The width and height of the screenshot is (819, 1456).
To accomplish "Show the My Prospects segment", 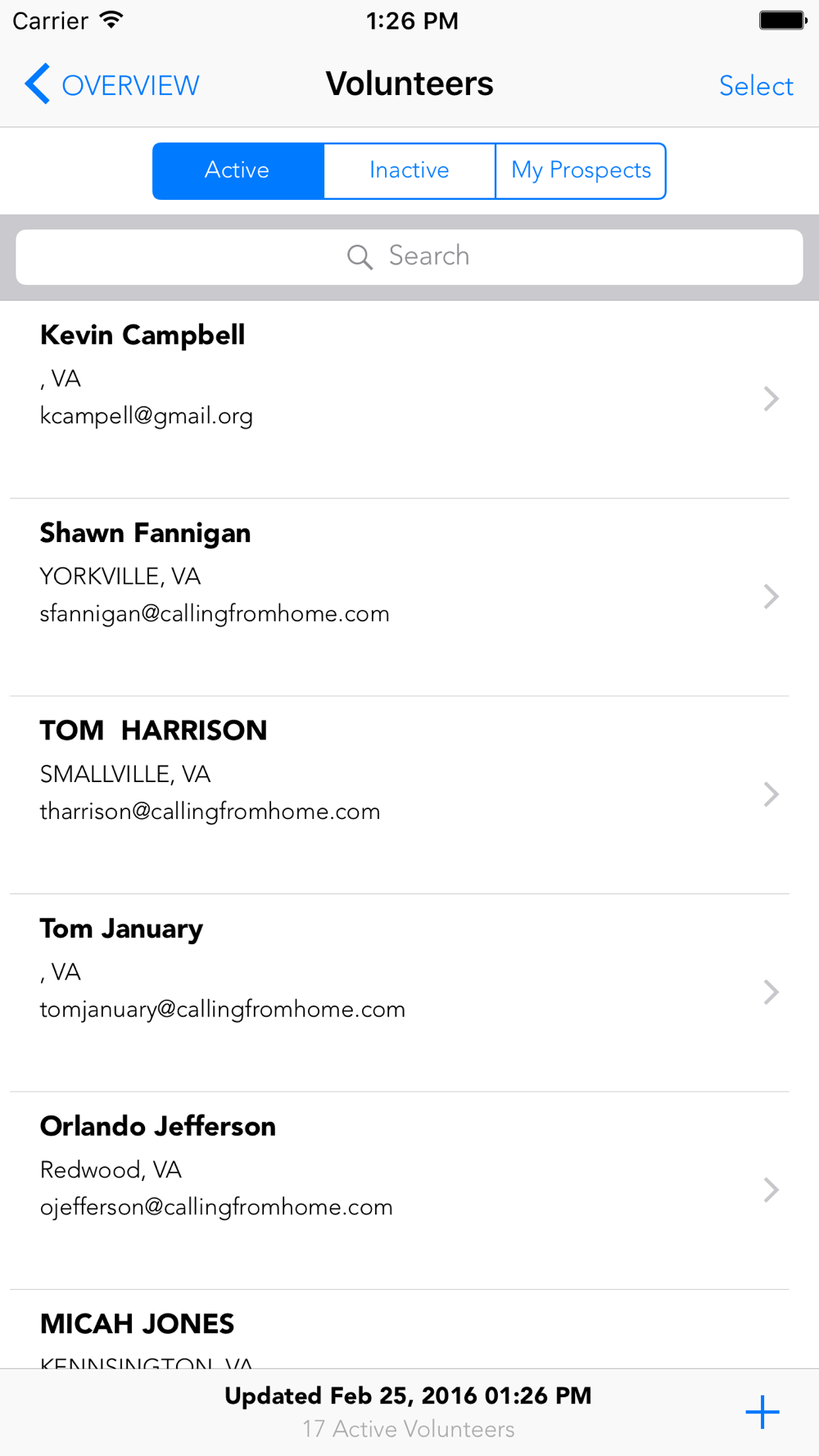I will pos(581,170).
